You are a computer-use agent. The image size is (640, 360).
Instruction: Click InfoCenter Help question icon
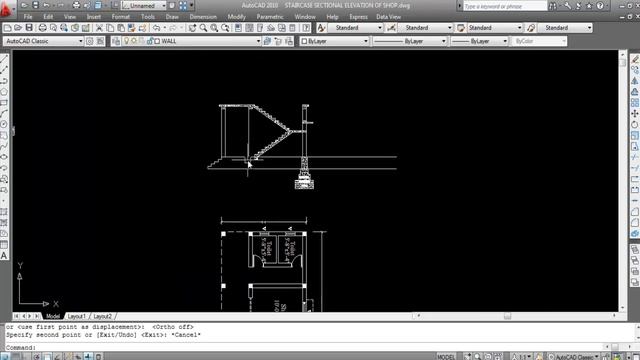[600, 6]
